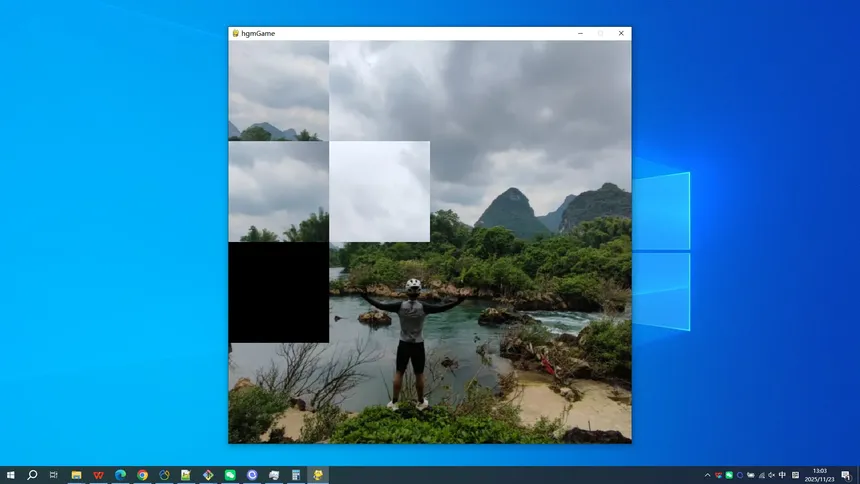
Task: Toggle muted volume speaker icon in tray
Action: pyautogui.click(x=772, y=475)
